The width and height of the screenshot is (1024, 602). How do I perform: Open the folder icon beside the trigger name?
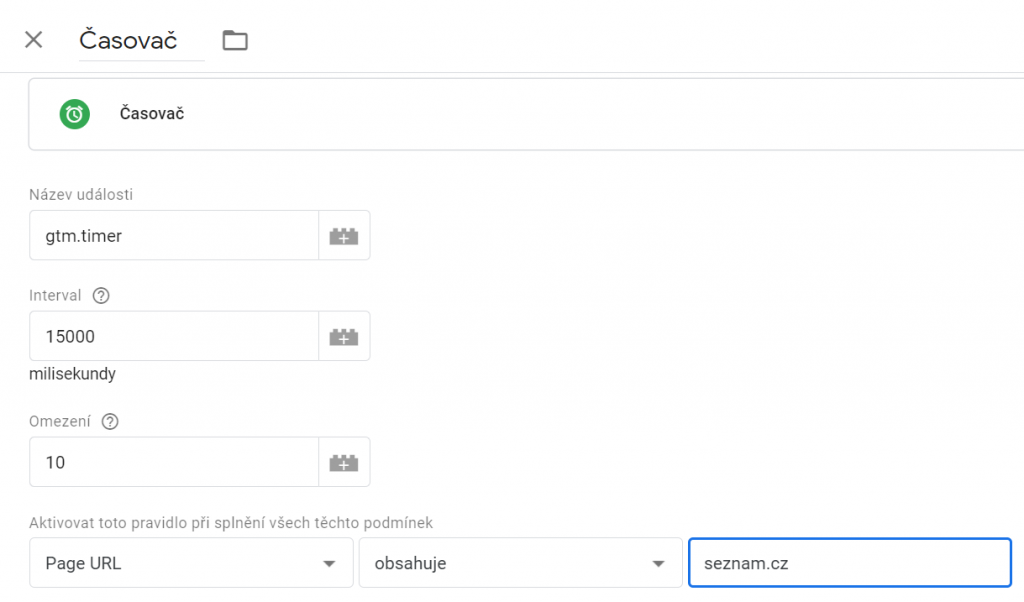point(235,40)
